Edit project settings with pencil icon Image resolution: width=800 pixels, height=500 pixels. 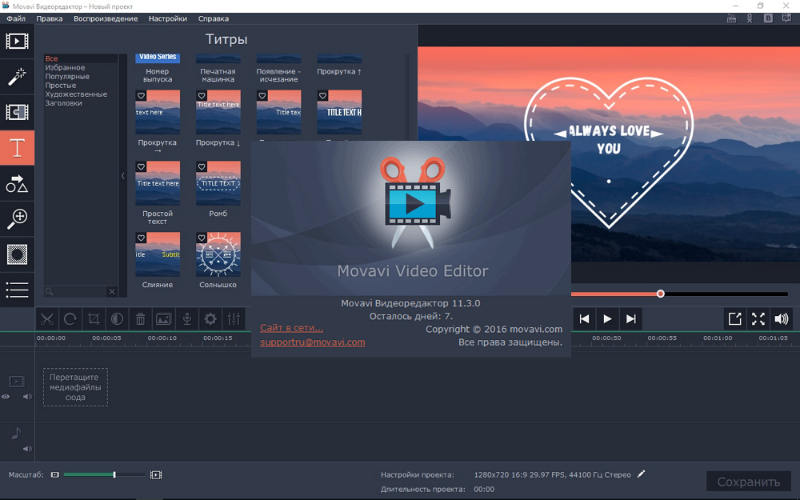point(641,474)
